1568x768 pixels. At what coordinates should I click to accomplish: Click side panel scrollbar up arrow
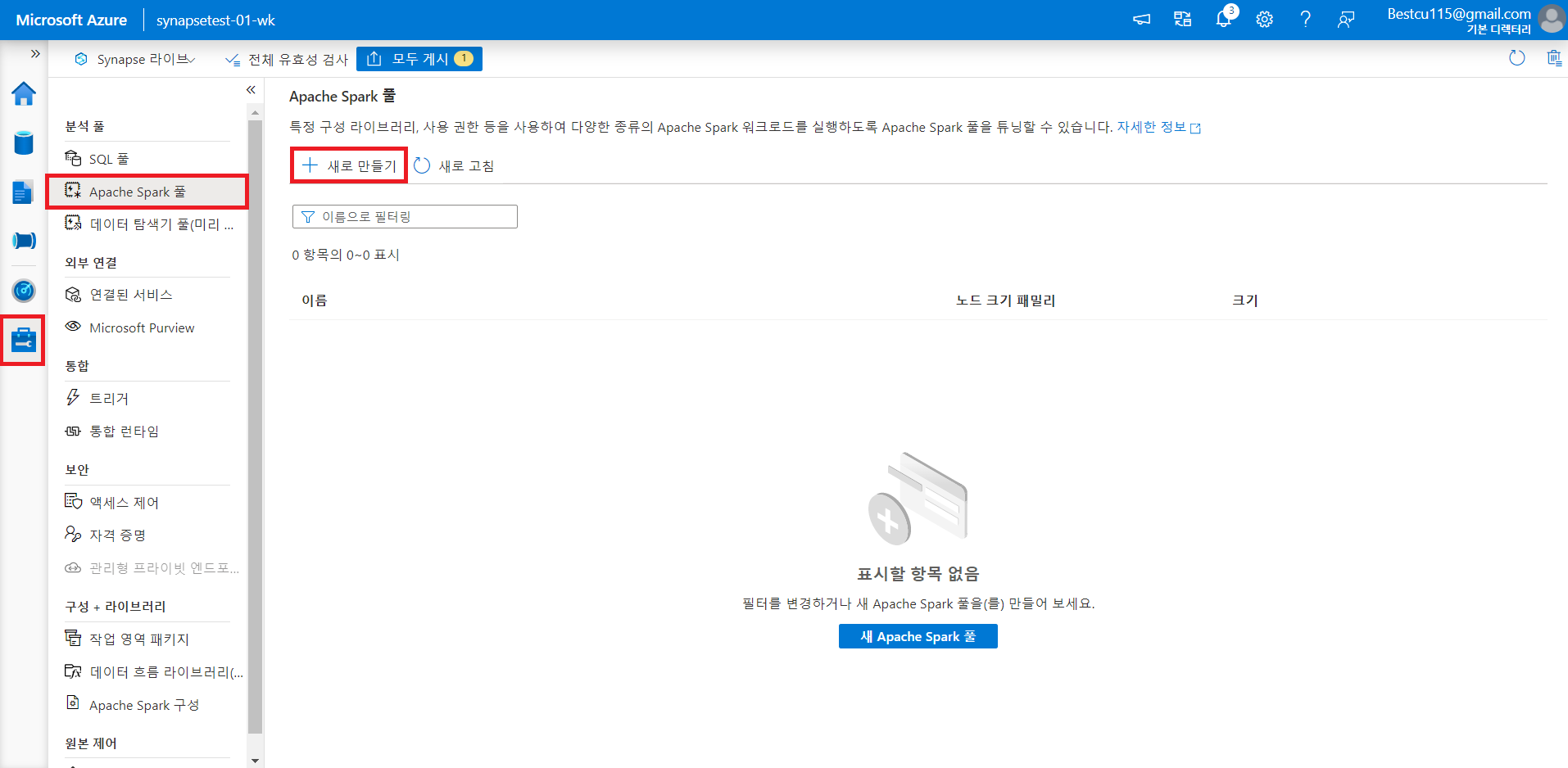255,113
